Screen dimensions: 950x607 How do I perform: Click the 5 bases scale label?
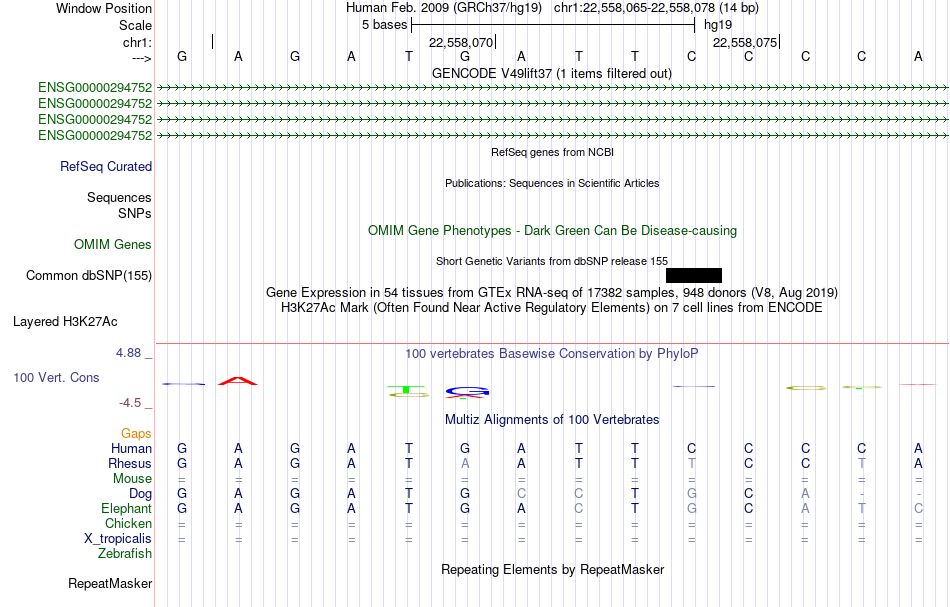tap(385, 25)
